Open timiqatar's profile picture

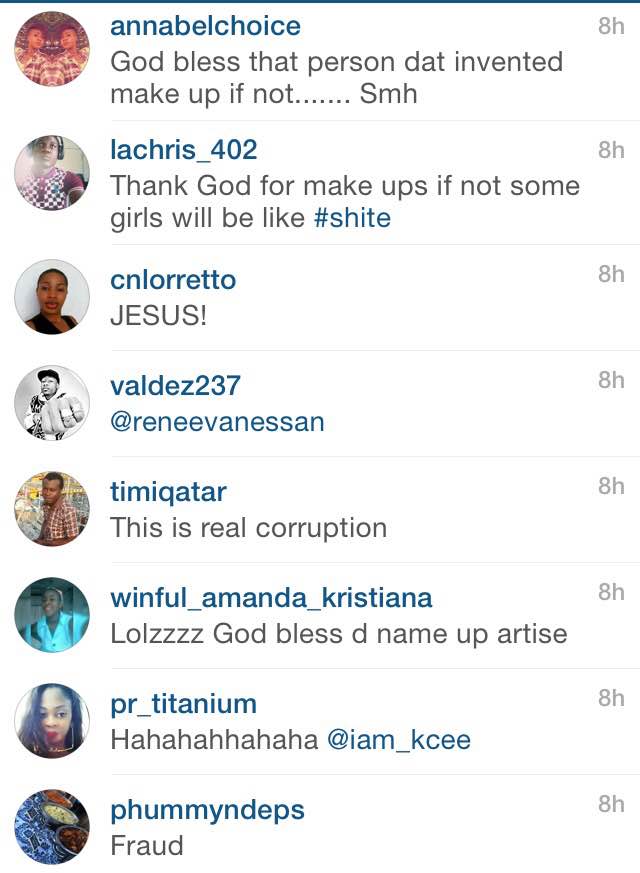click(52, 509)
